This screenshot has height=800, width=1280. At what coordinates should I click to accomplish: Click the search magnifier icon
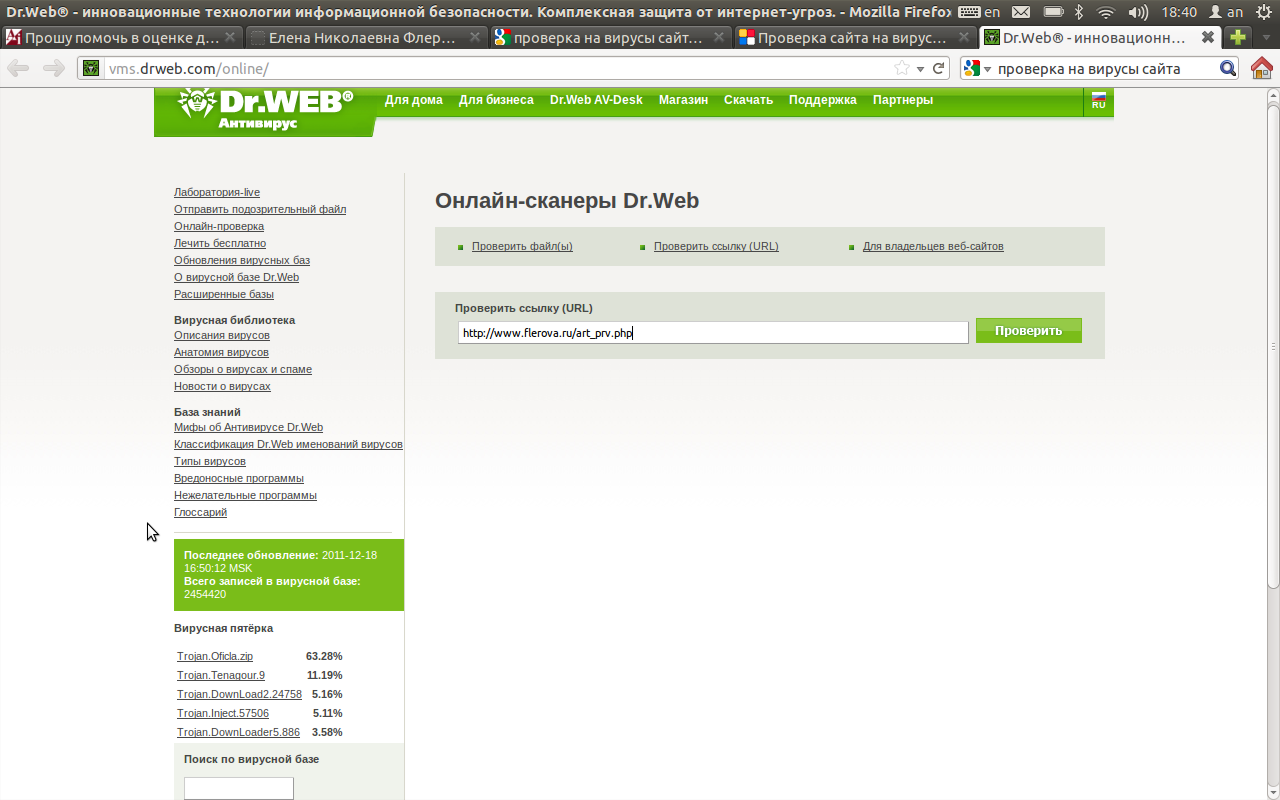coord(1228,69)
